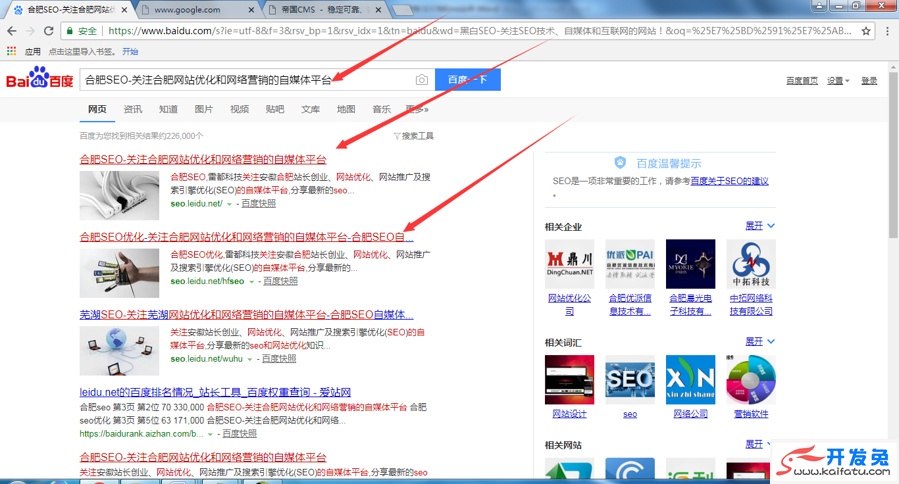Click the 开始 bookmark link
Screen dimensions: 899x484
click(x=130, y=52)
